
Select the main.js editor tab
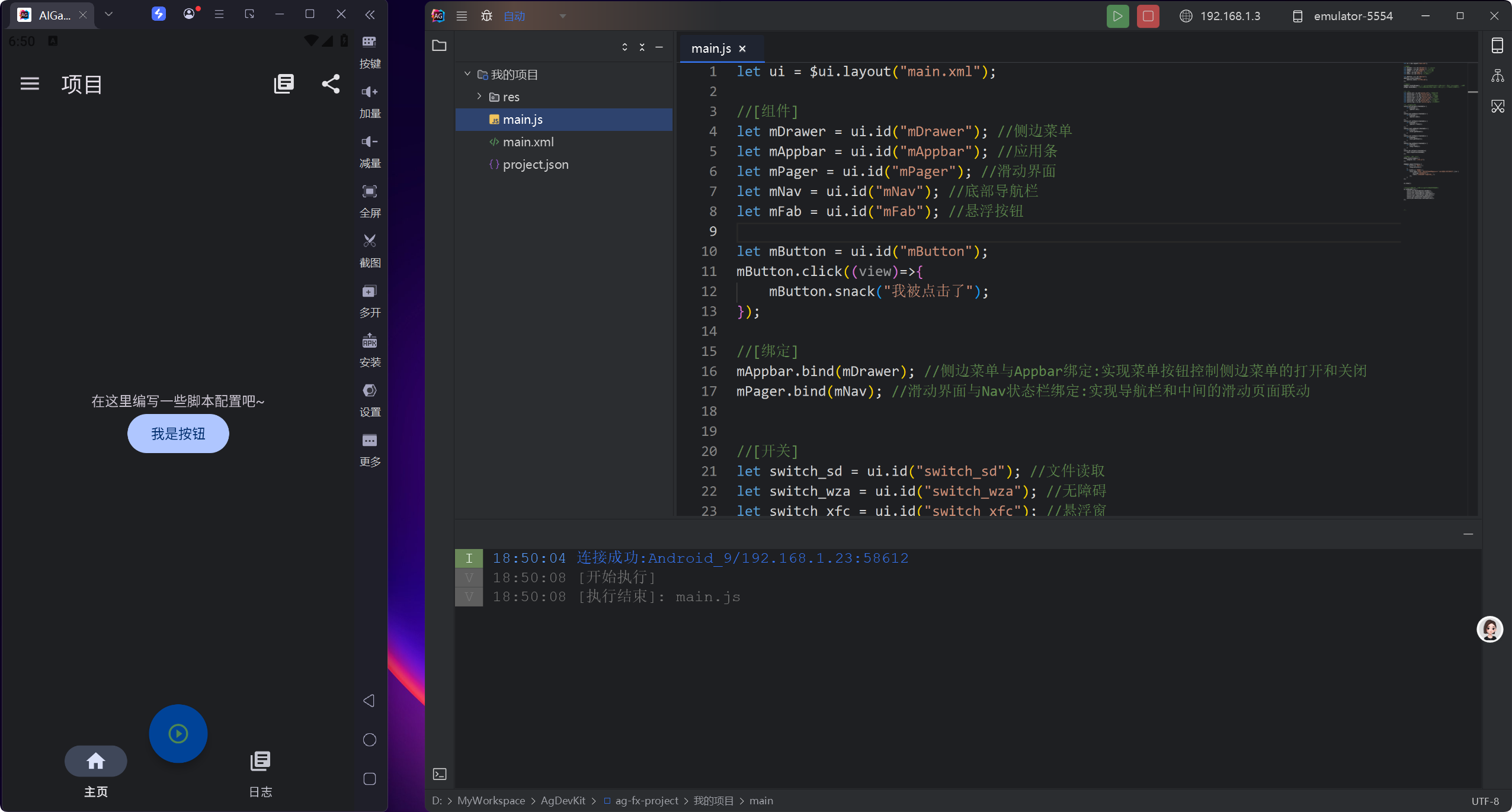(710, 49)
